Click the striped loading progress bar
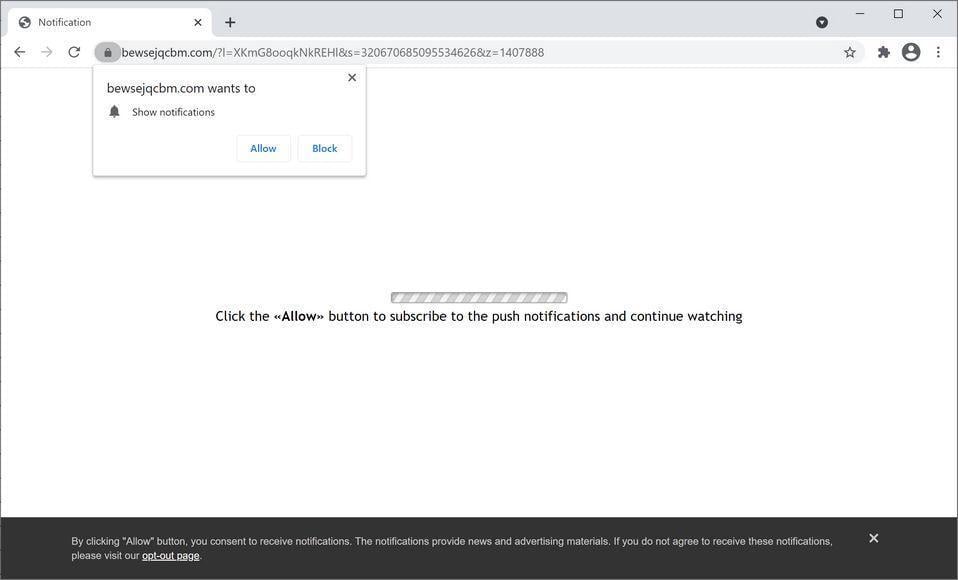The image size is (958, 580). 479,297
